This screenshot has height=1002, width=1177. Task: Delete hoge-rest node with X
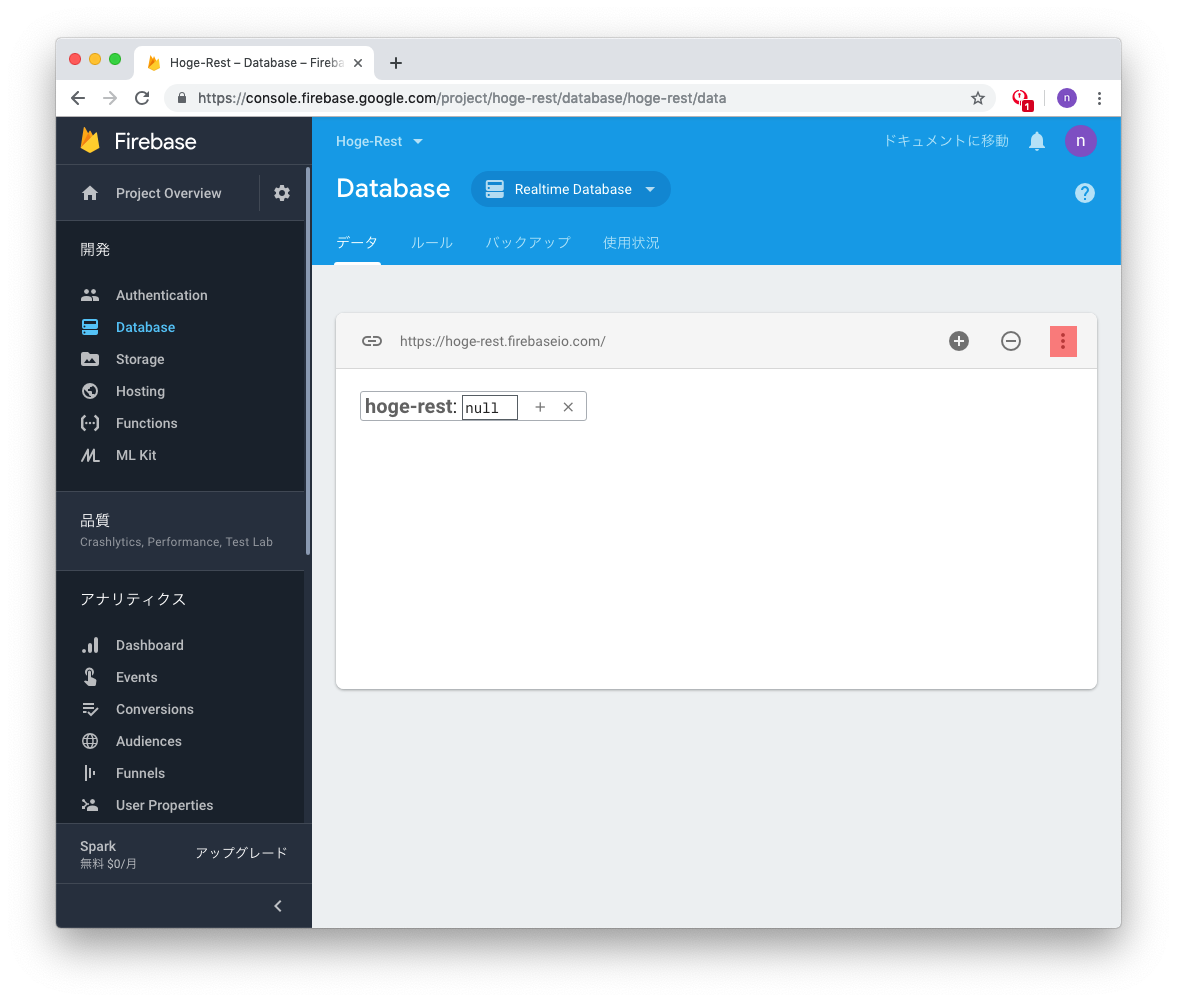point(568,407)
